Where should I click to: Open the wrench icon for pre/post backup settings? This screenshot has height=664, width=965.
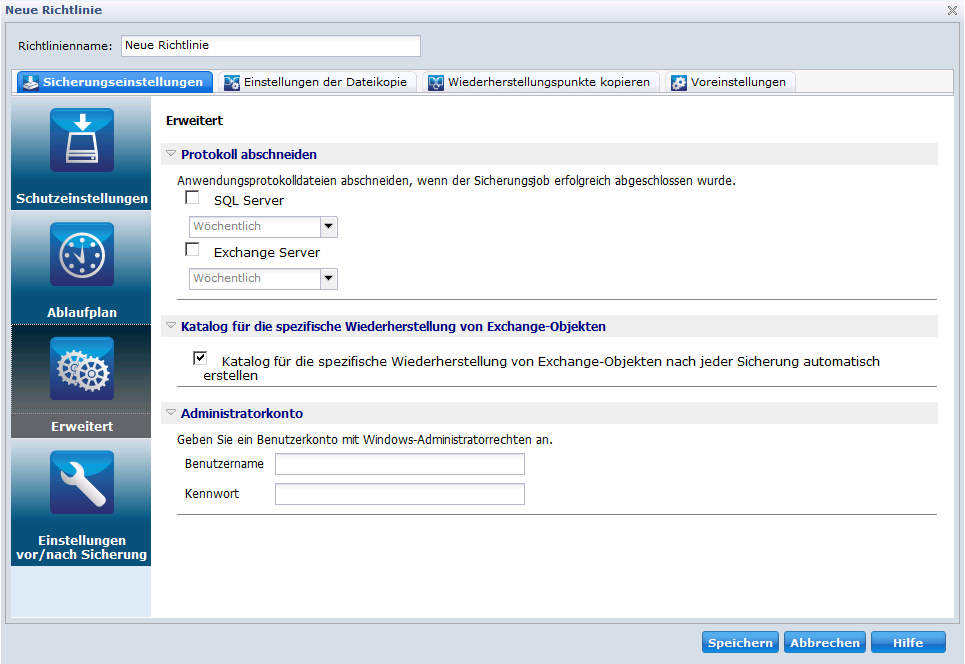[x=81, y=483]
